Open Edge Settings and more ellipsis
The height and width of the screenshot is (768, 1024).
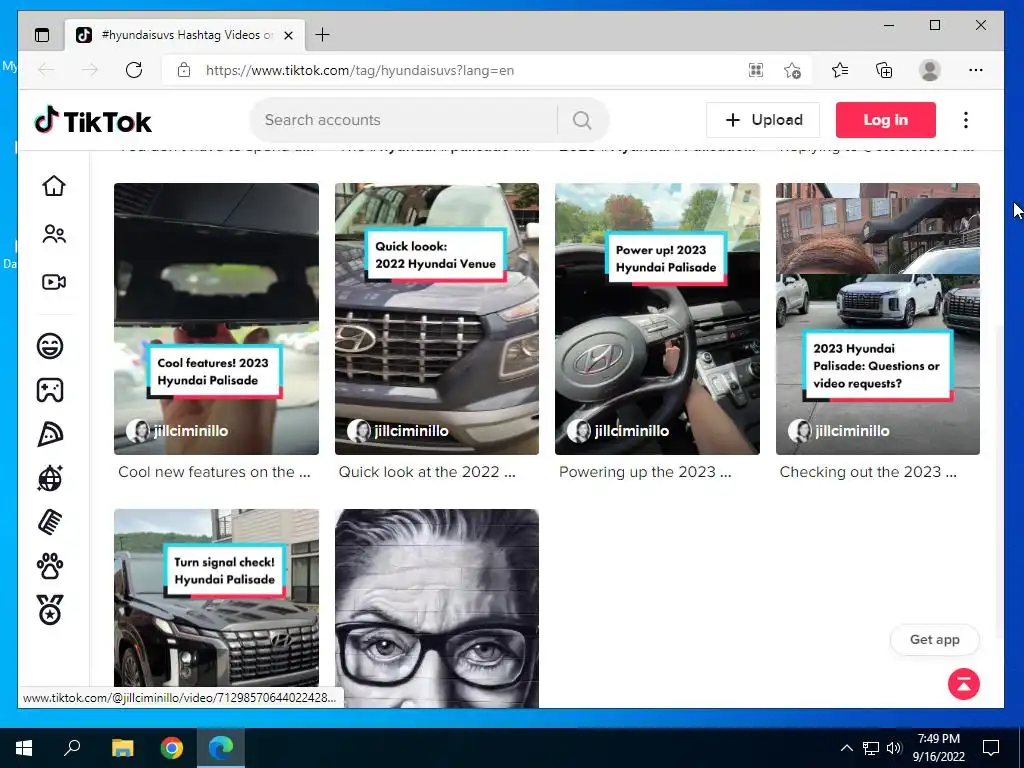(976, 70)
